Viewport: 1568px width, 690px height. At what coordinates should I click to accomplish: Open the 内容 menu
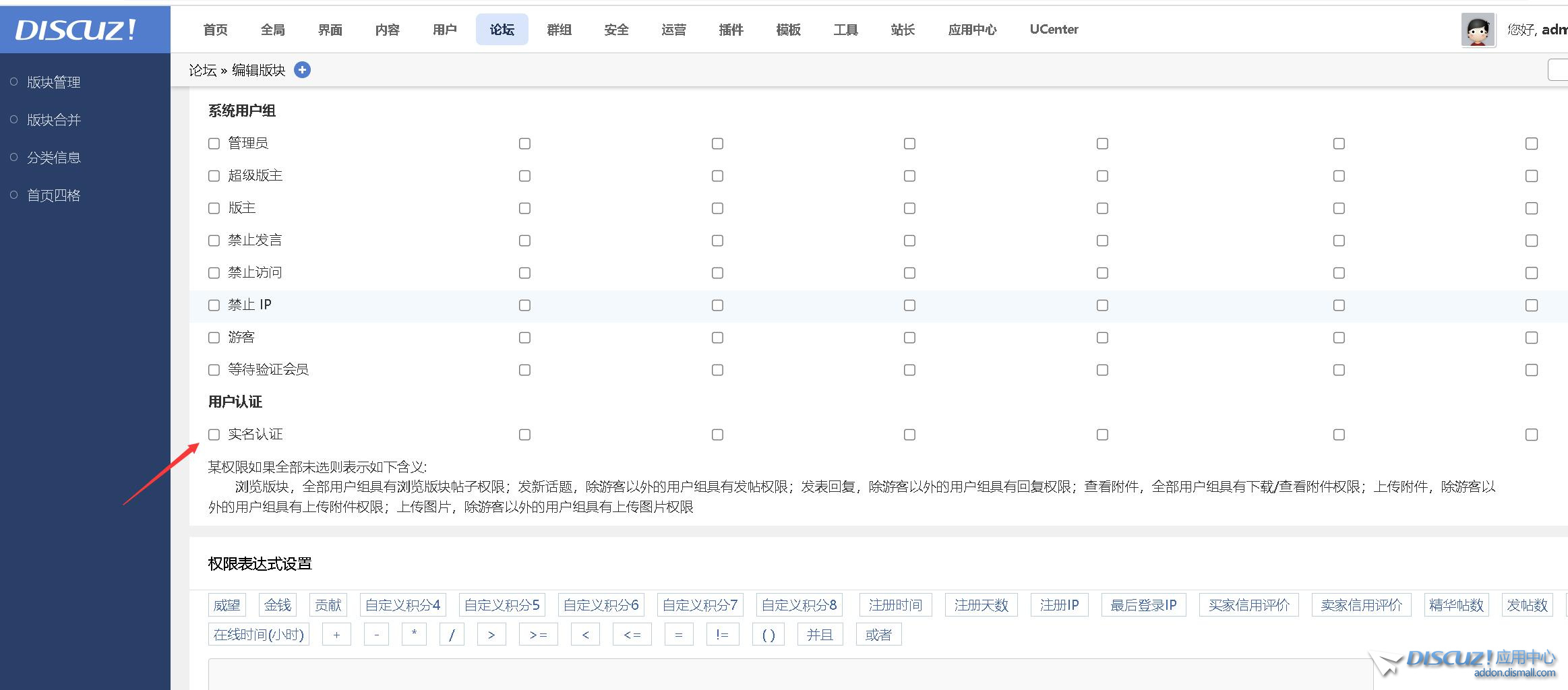pos(388,30)
